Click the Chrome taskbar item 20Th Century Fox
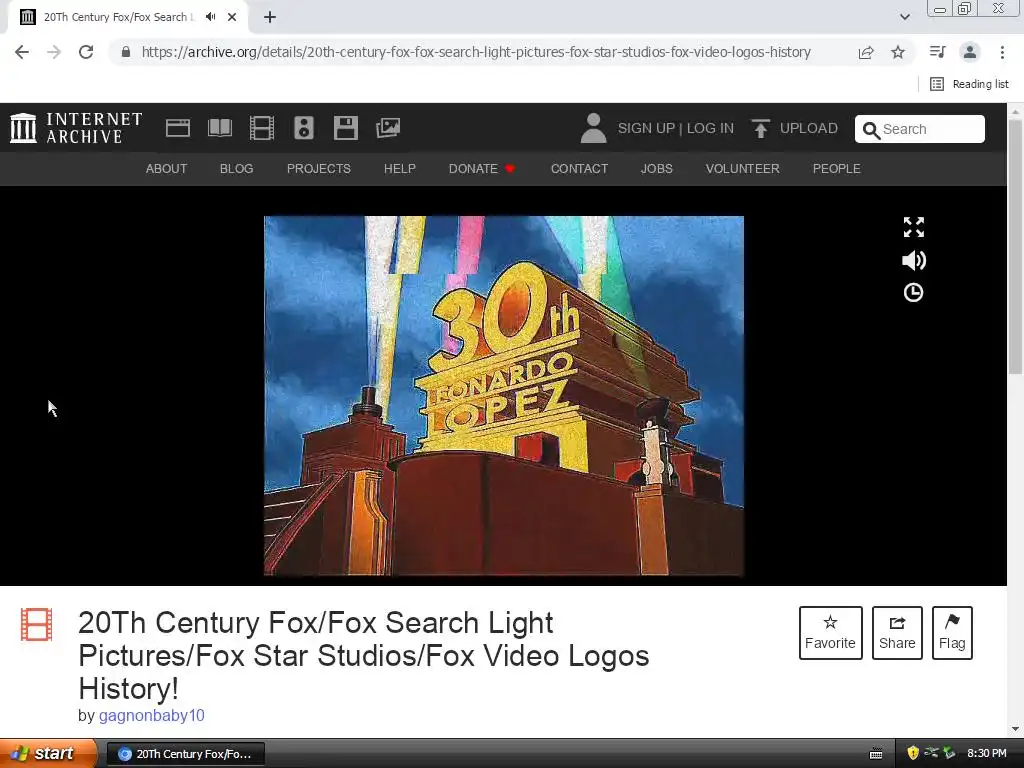 (x=185, y=754)
